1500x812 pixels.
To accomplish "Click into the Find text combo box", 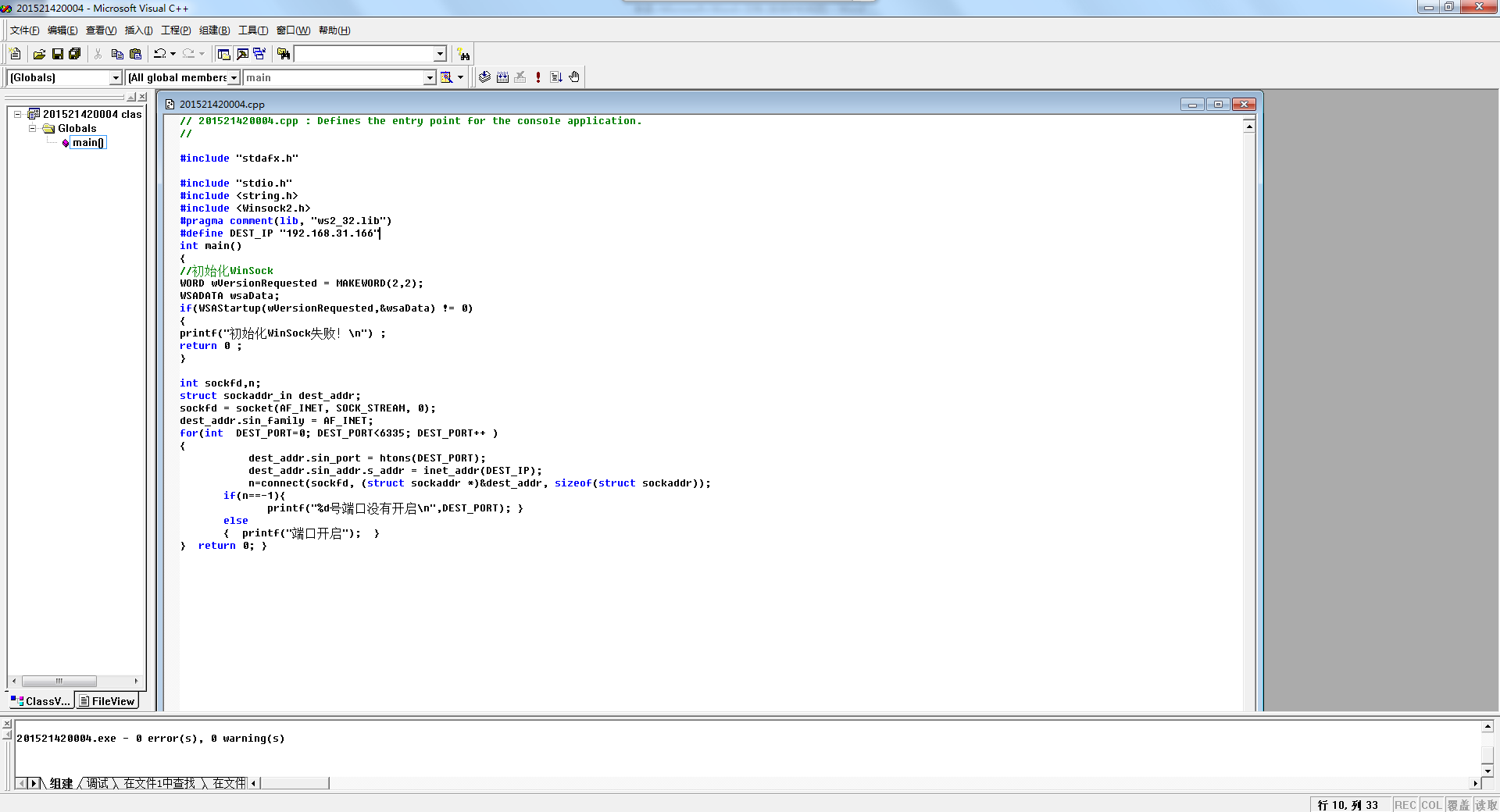I will (364, 54).
